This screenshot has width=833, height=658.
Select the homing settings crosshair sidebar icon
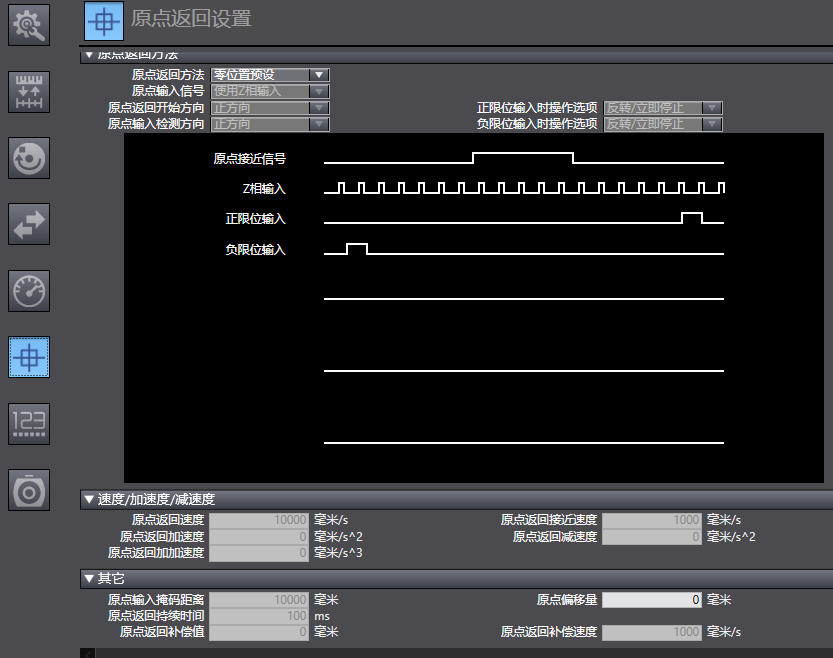pos(29,356)
